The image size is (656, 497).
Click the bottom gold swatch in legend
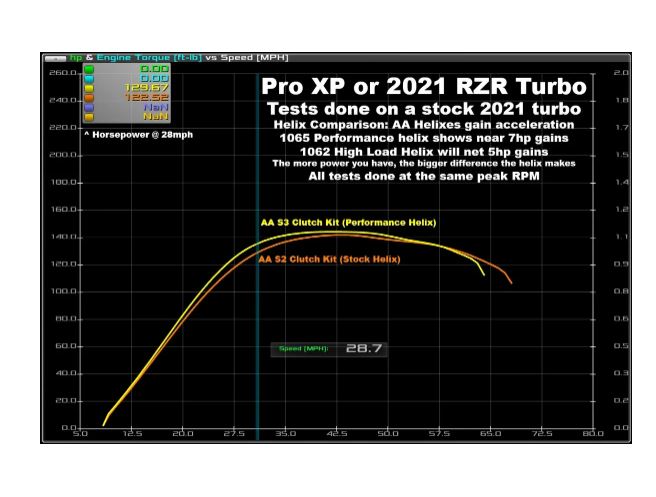(90, 116)
